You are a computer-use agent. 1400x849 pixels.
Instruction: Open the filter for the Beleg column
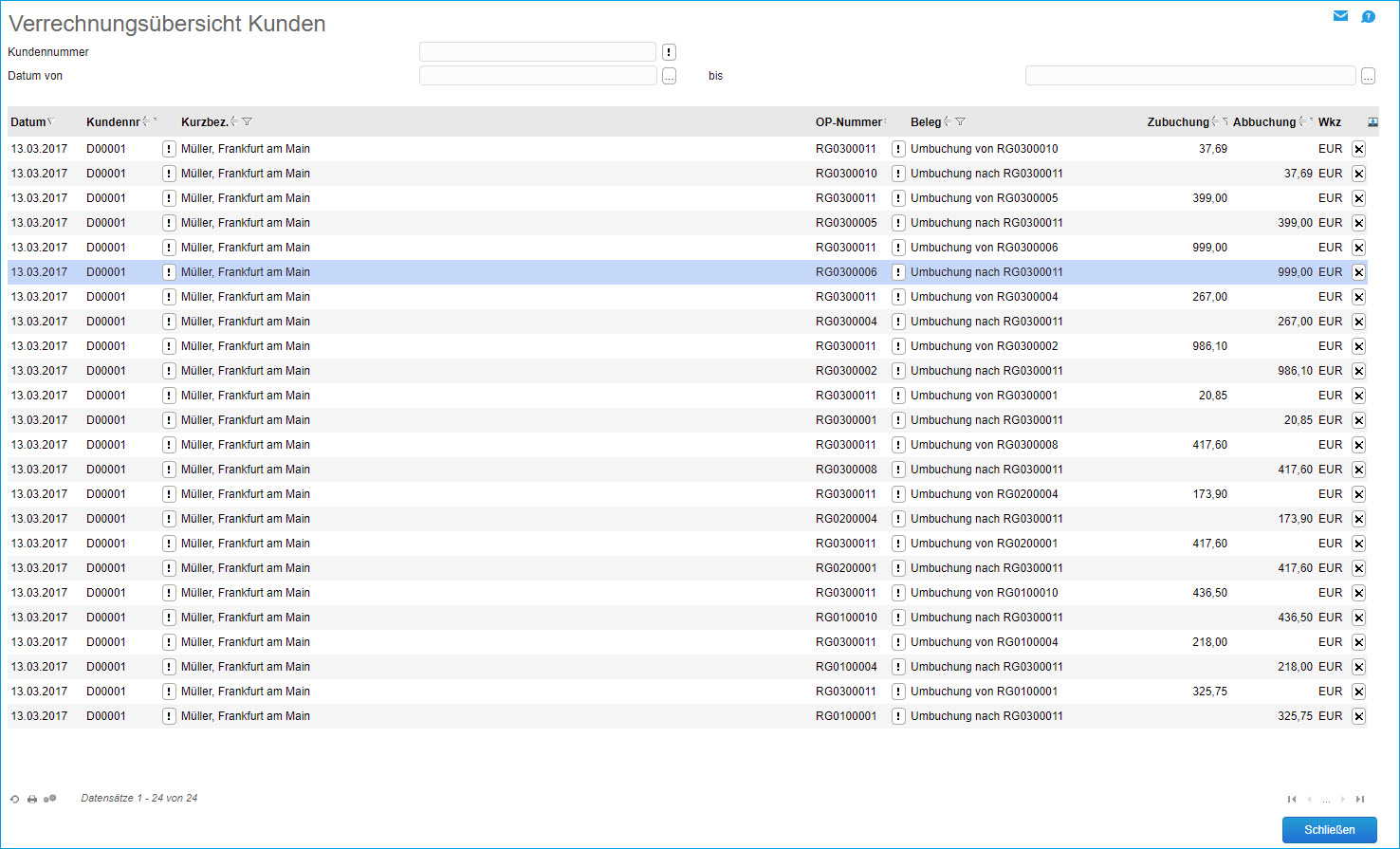(x=961, y=122)
